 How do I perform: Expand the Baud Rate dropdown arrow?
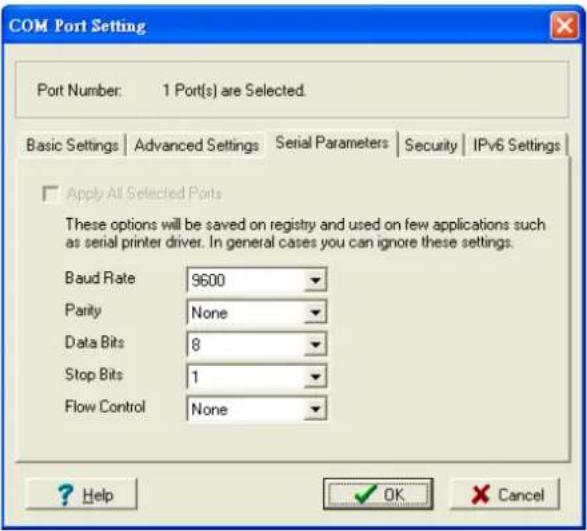(x=315, y=280)
